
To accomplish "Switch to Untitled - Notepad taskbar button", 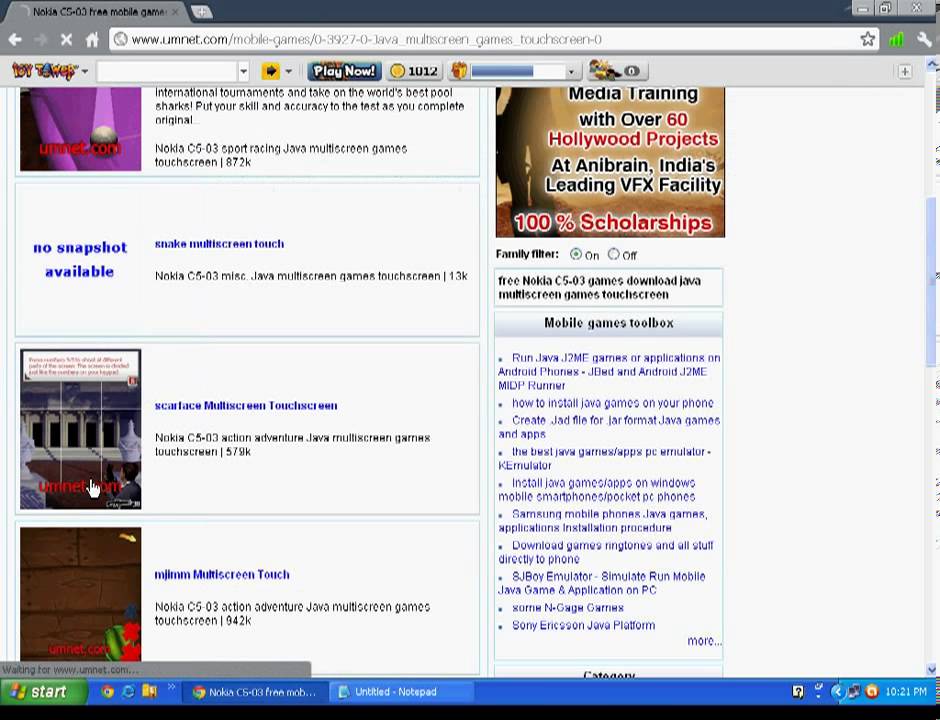I will (x=402, y=692).
